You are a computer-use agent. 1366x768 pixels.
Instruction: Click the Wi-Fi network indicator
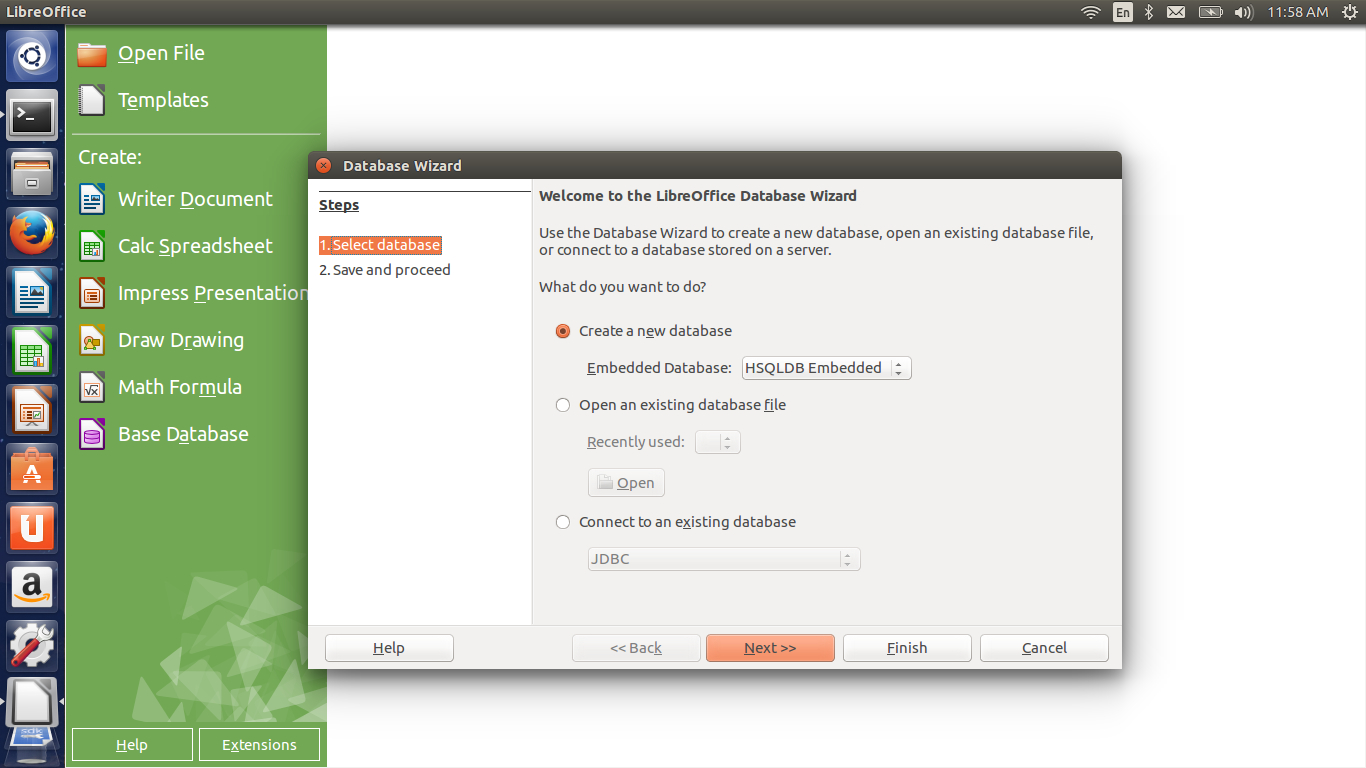point(1091,12)
